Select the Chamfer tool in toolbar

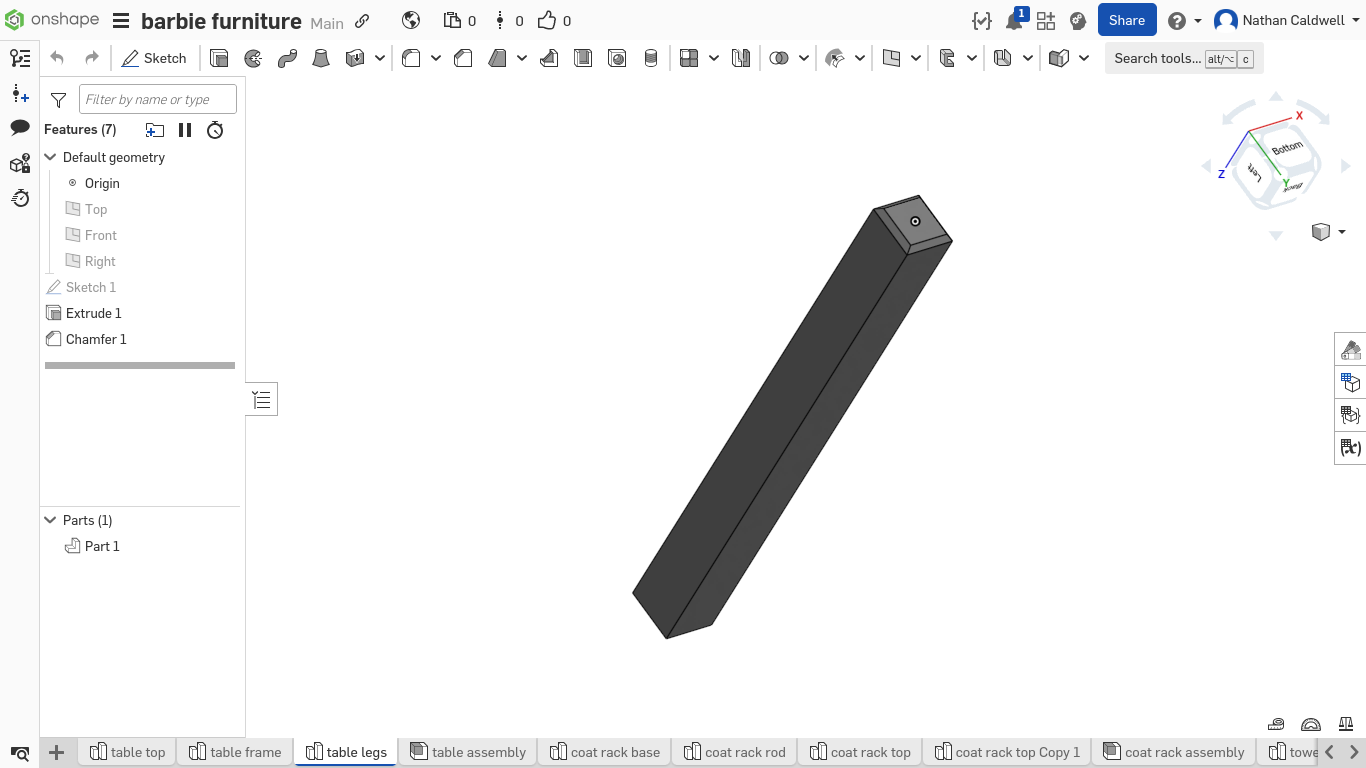tap(463, 58)
